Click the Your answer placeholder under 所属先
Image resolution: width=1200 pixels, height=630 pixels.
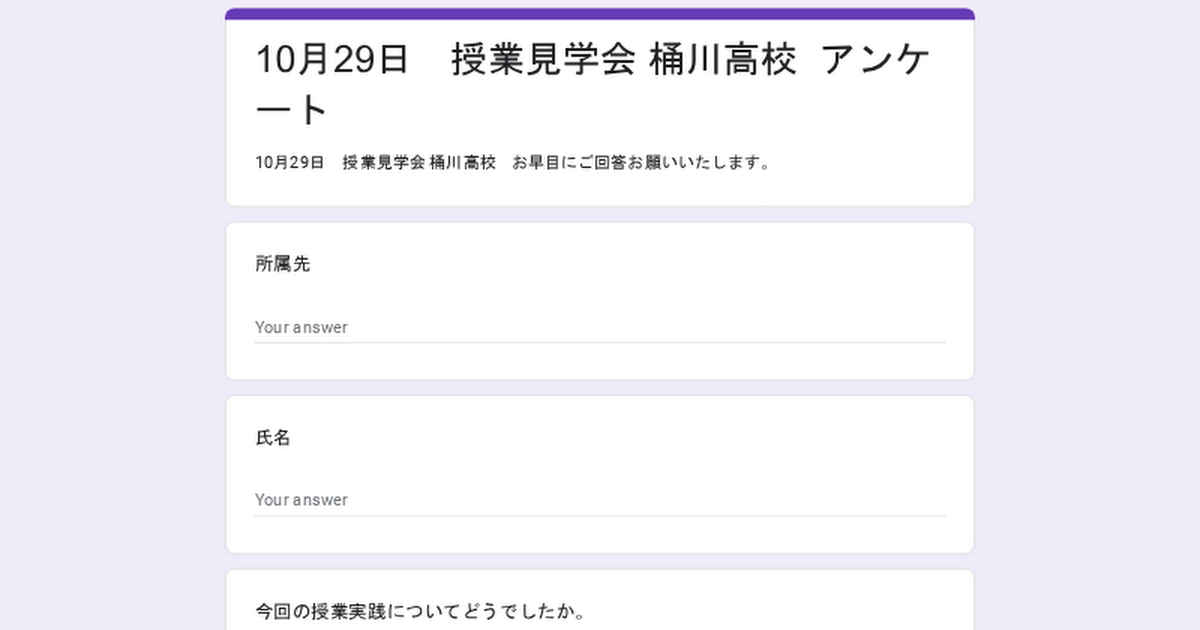pyautogui.click(x=301, y=327)
